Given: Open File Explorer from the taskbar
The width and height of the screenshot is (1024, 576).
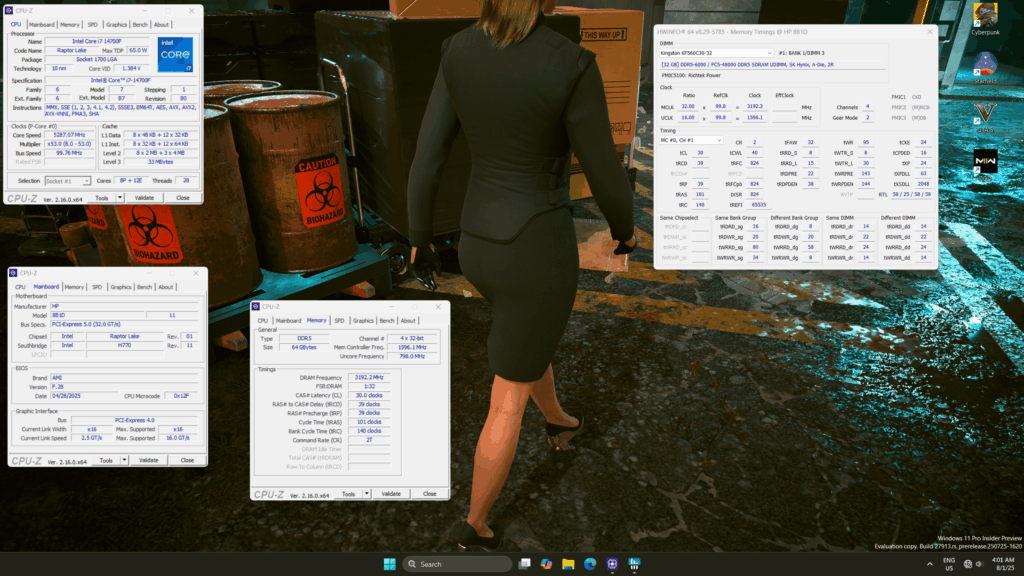Looking at the screenshot, I should pos(568,564).
